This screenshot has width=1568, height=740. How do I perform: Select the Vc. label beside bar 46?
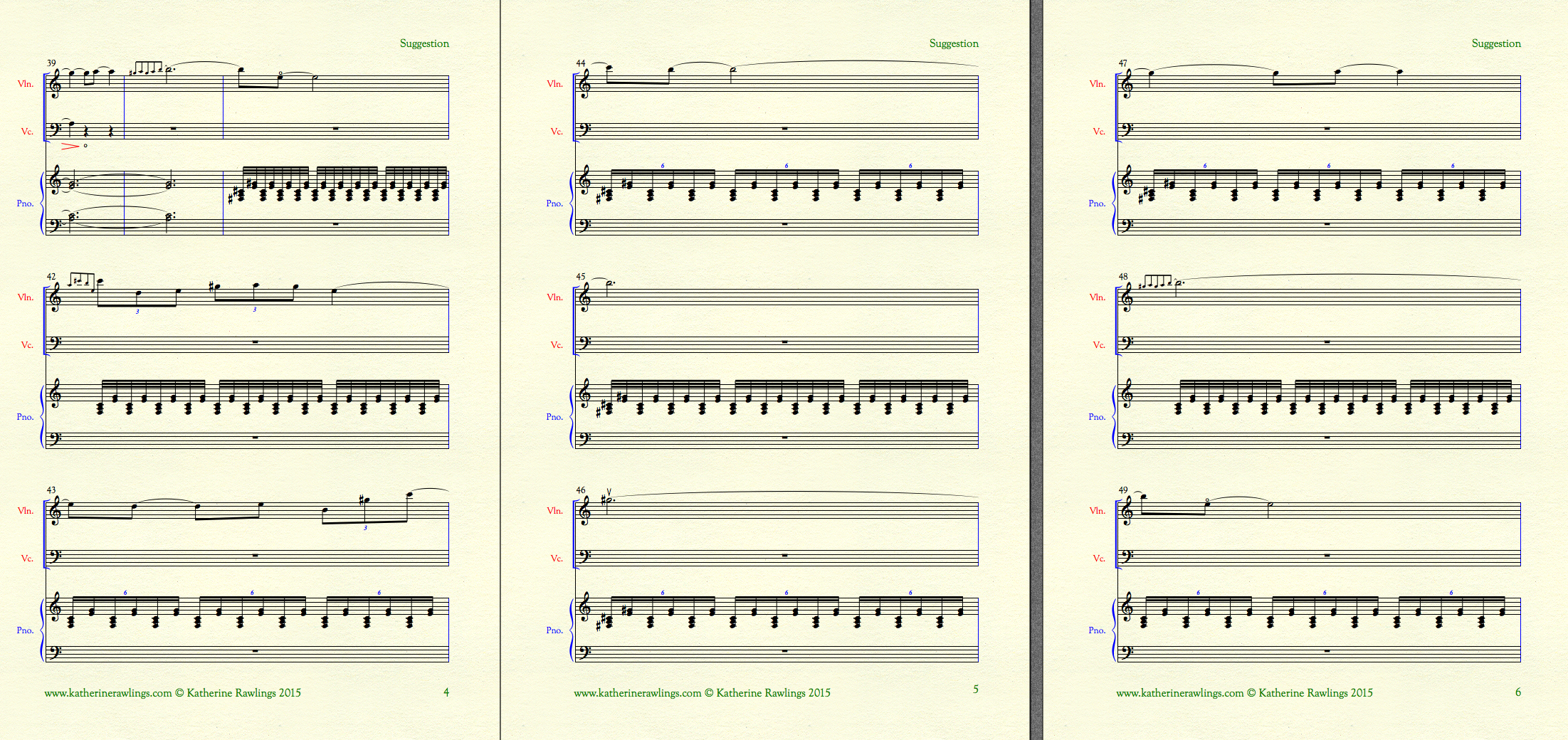pos(557,559)
